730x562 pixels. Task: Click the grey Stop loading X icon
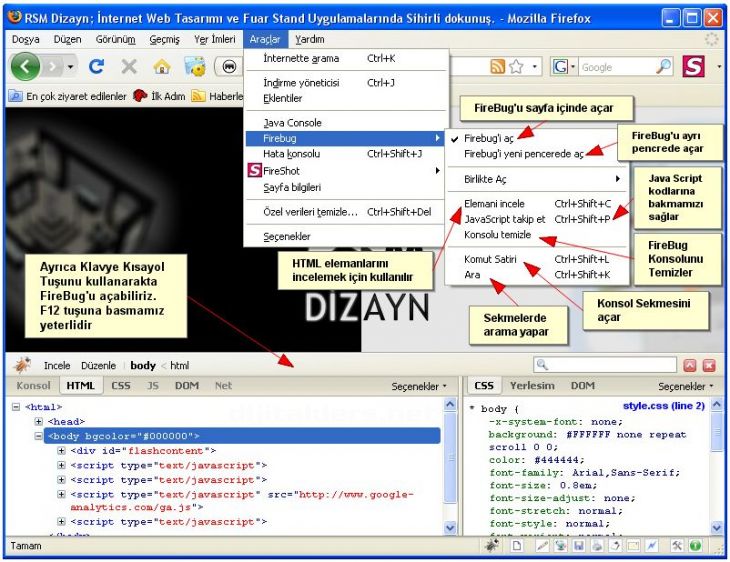(129, 67)
